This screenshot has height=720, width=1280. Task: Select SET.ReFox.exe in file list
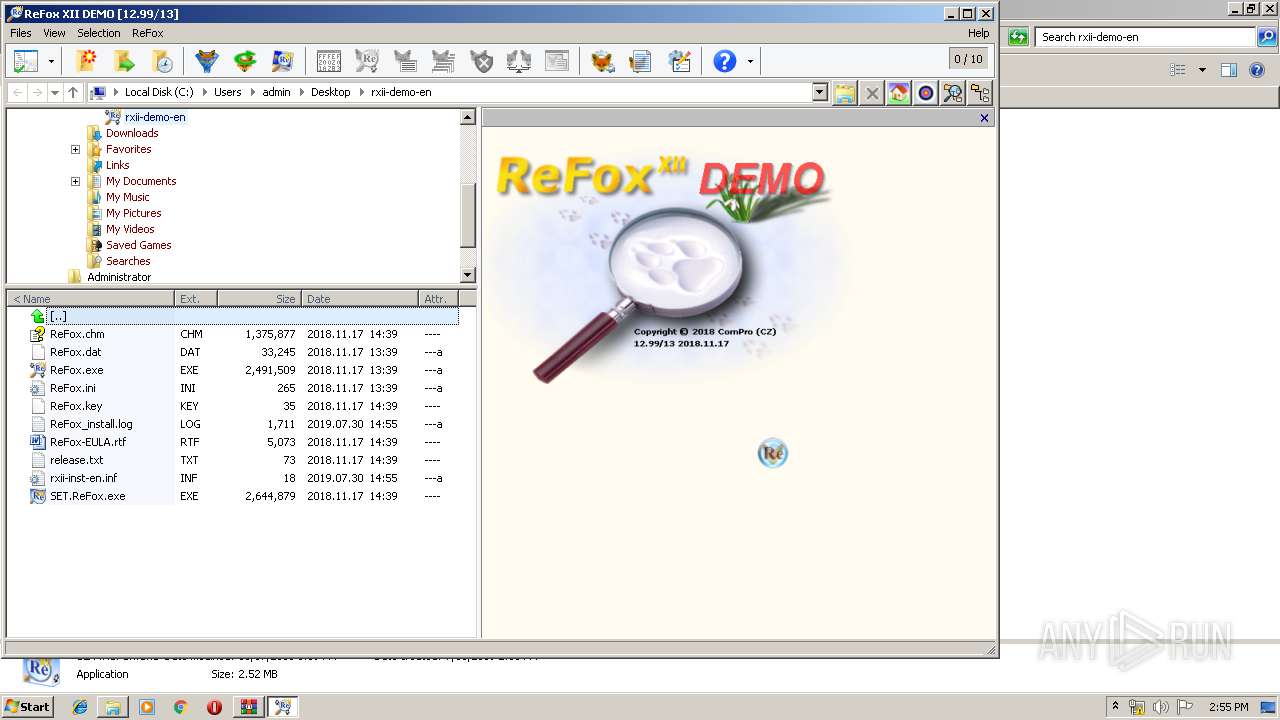tap(87, 496)
